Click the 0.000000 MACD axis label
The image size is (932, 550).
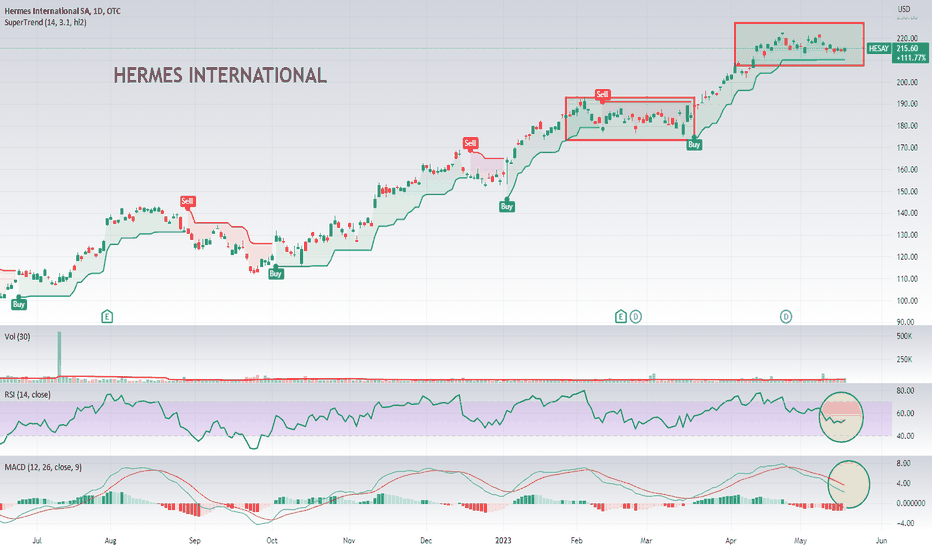coord(910,503)
